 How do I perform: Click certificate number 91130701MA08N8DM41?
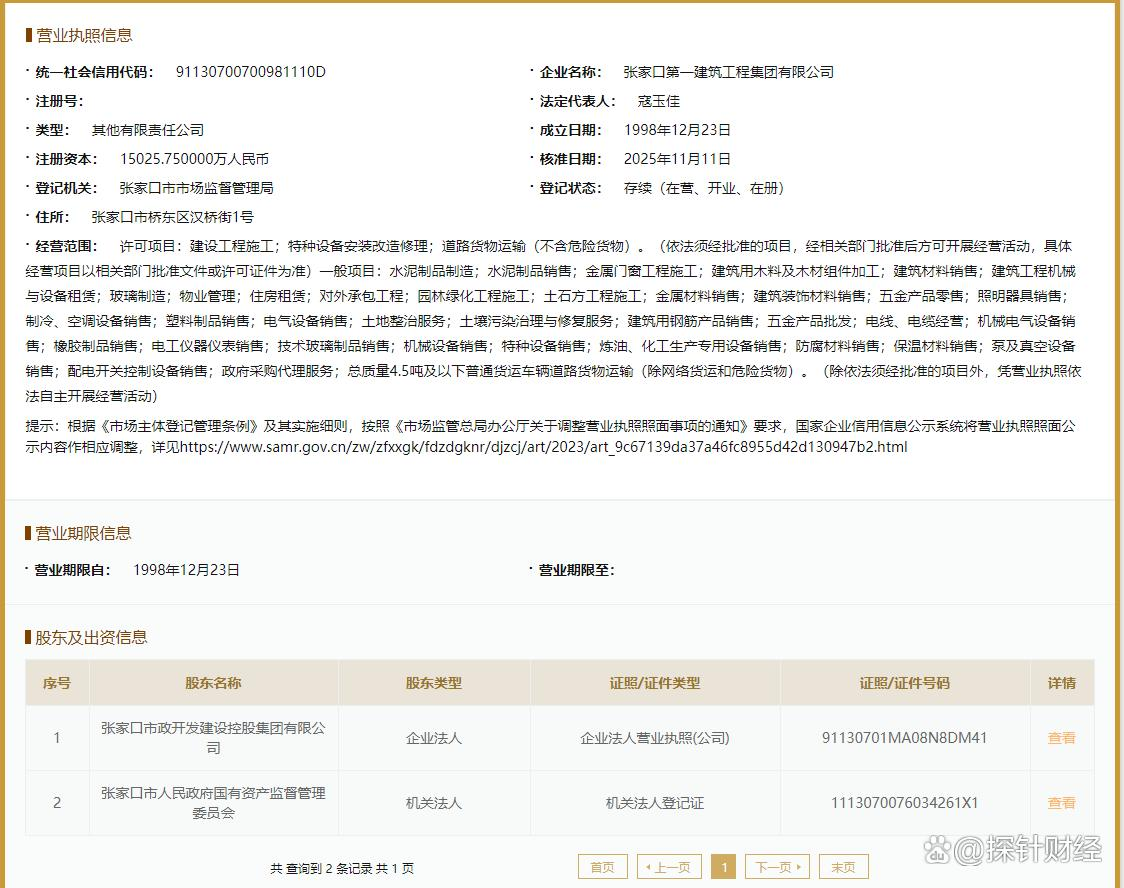(904, 738)
